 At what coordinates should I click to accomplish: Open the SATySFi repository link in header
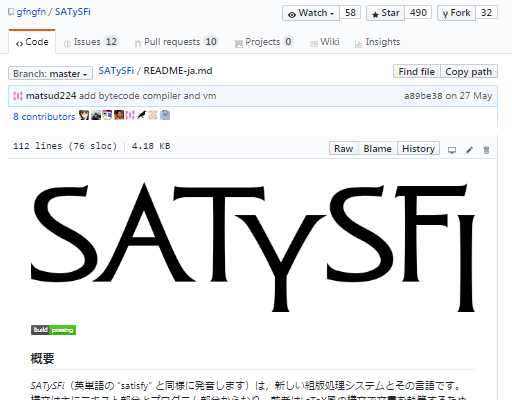pos(72,12)
